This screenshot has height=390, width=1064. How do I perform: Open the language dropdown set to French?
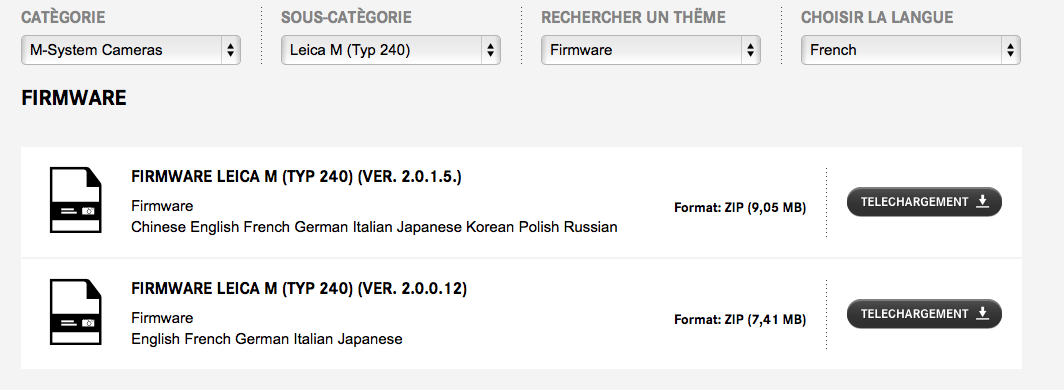(911, 50)
